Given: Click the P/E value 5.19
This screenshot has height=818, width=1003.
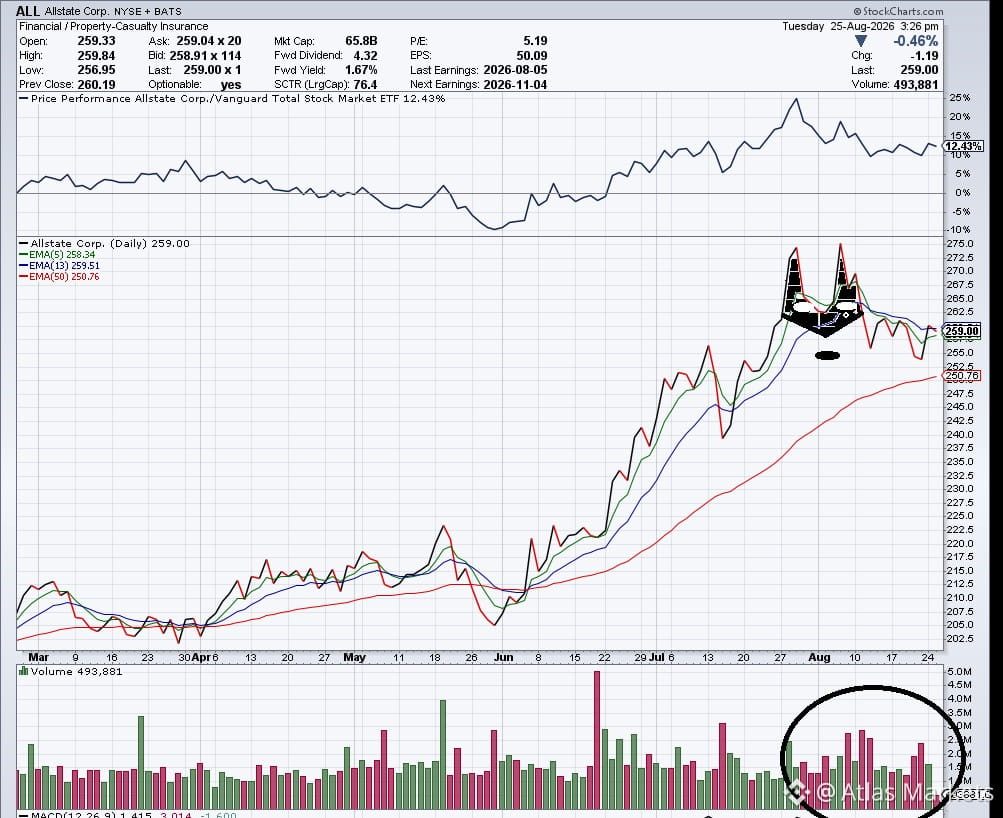Looking at the screenshot, I should coord(535,41).
